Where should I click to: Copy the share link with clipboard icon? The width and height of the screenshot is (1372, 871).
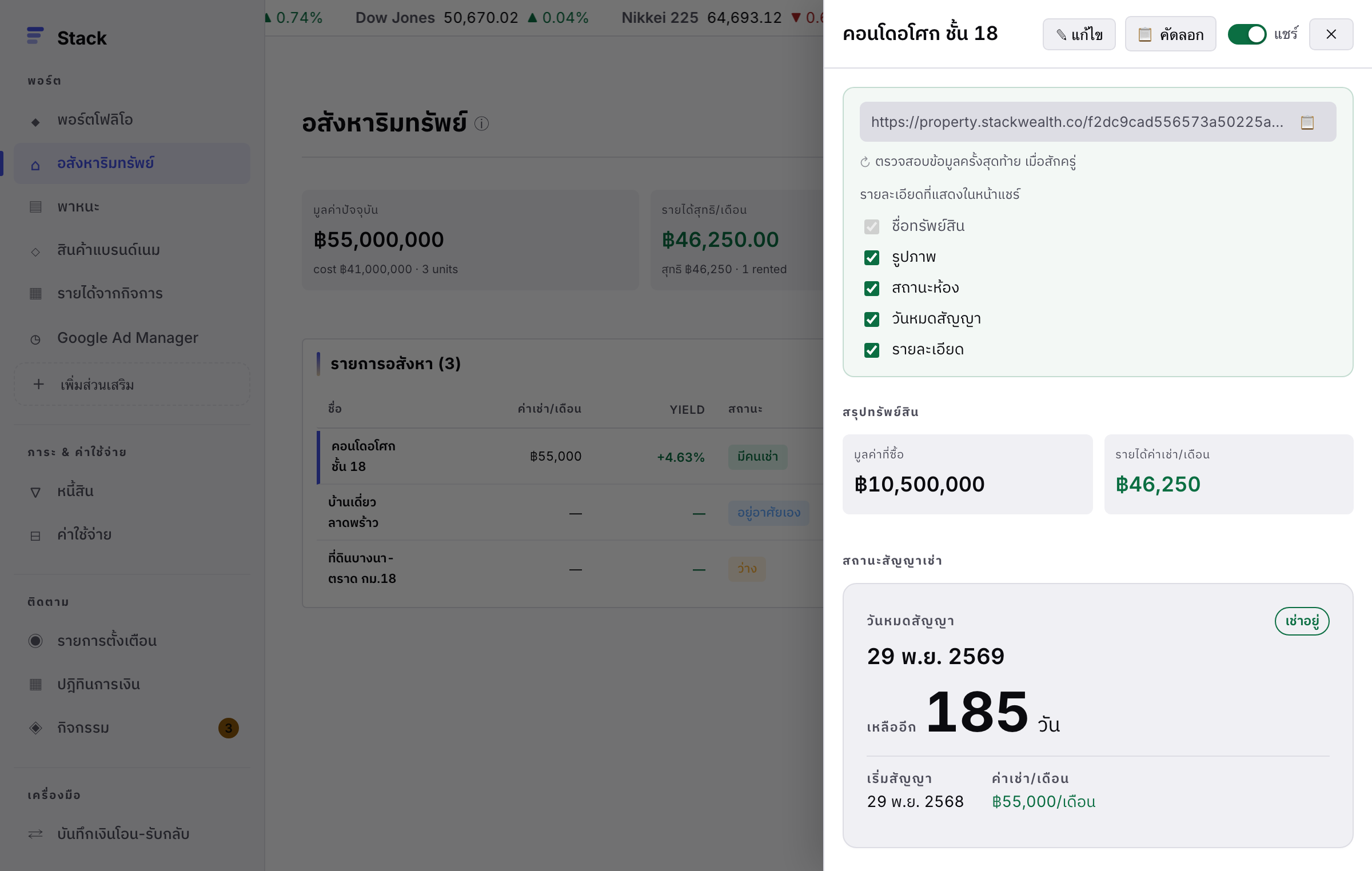(x=1307, y=122)
